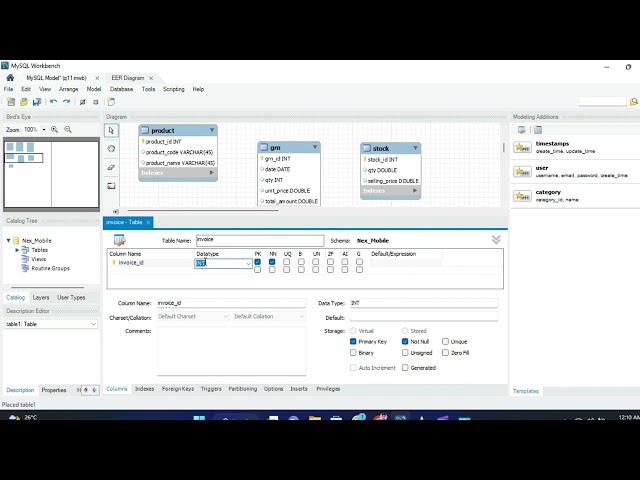Image resolution: width=640 pixels, height=480 pixels.
Task: Click the Zoom in magnifier icon
Action: point(54,129)
